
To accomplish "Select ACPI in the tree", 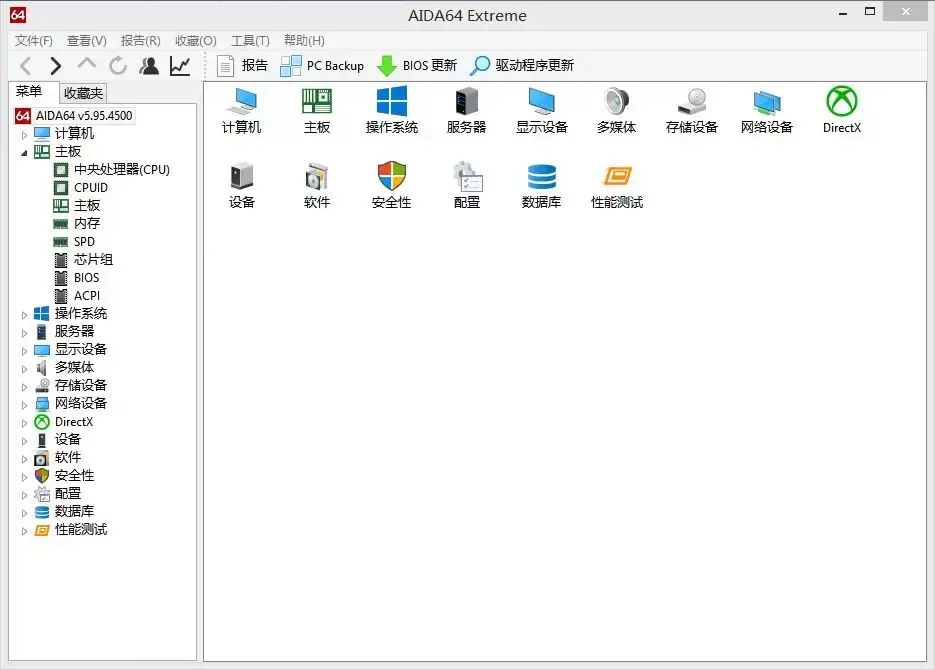I will pos(77,296).
